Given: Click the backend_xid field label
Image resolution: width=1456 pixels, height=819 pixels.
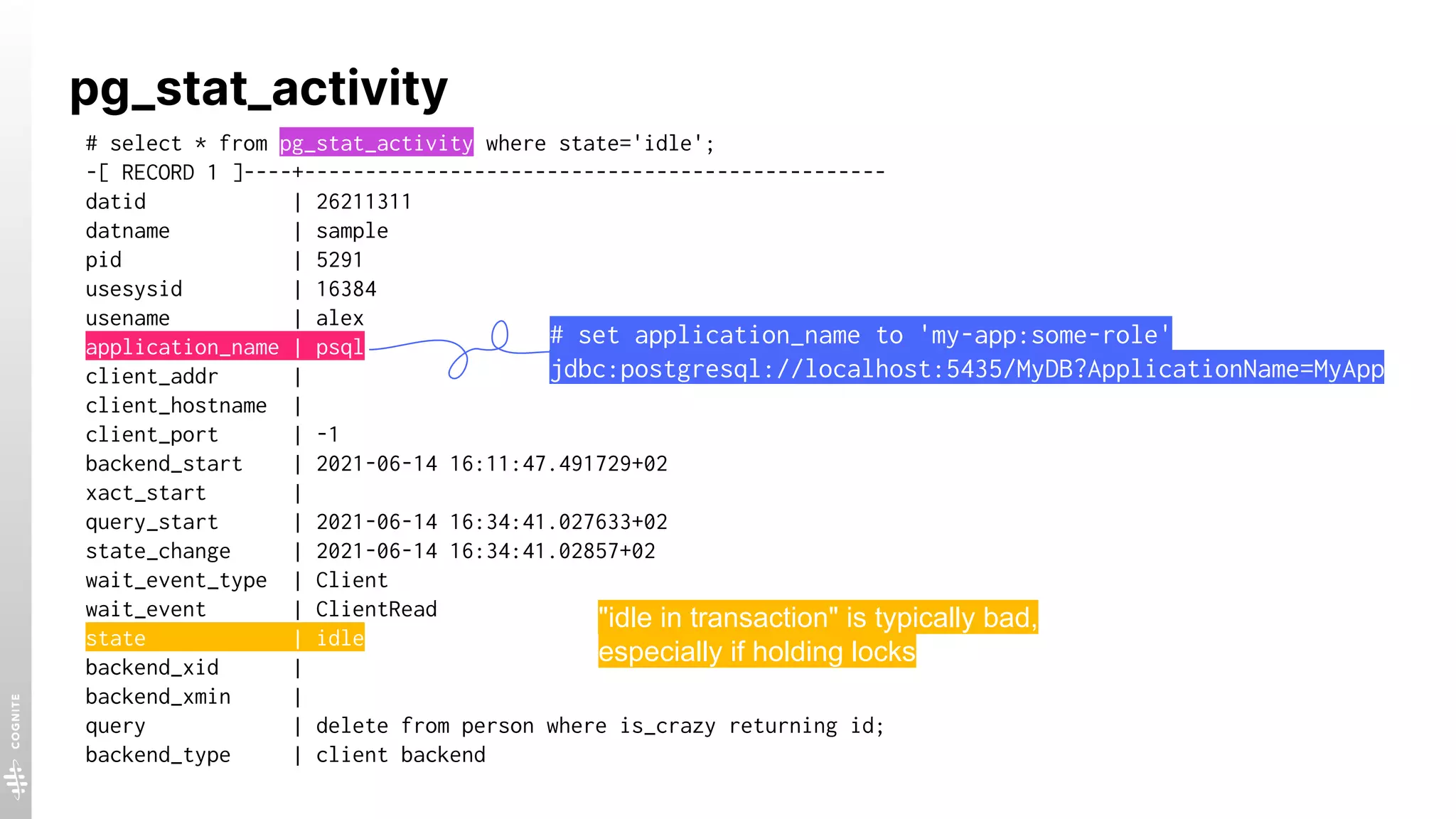Looking at the screenshot, I should tap(151, 668).
